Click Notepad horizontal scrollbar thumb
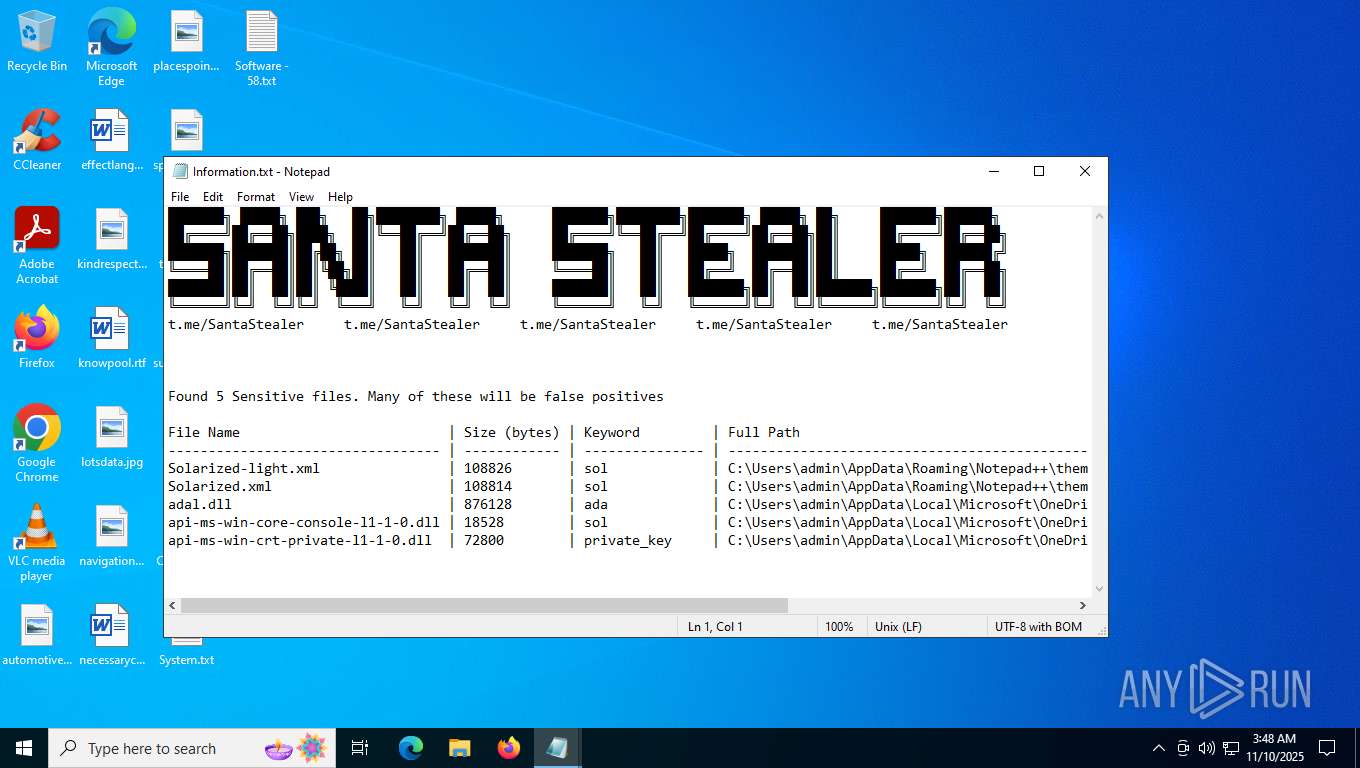The image size is (1360, 768). coord(484,605)
